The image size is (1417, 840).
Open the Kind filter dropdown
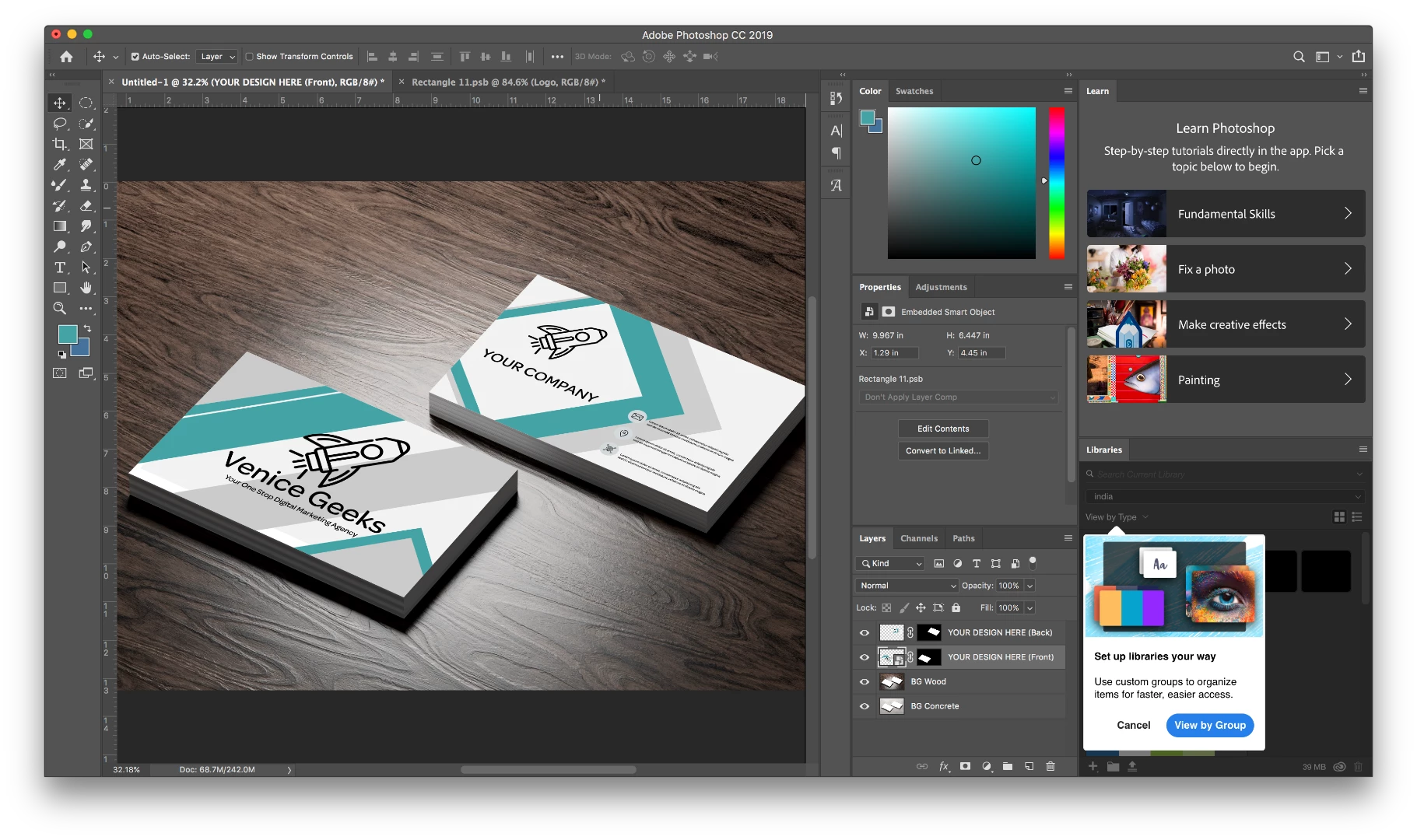tap(890, 564)
